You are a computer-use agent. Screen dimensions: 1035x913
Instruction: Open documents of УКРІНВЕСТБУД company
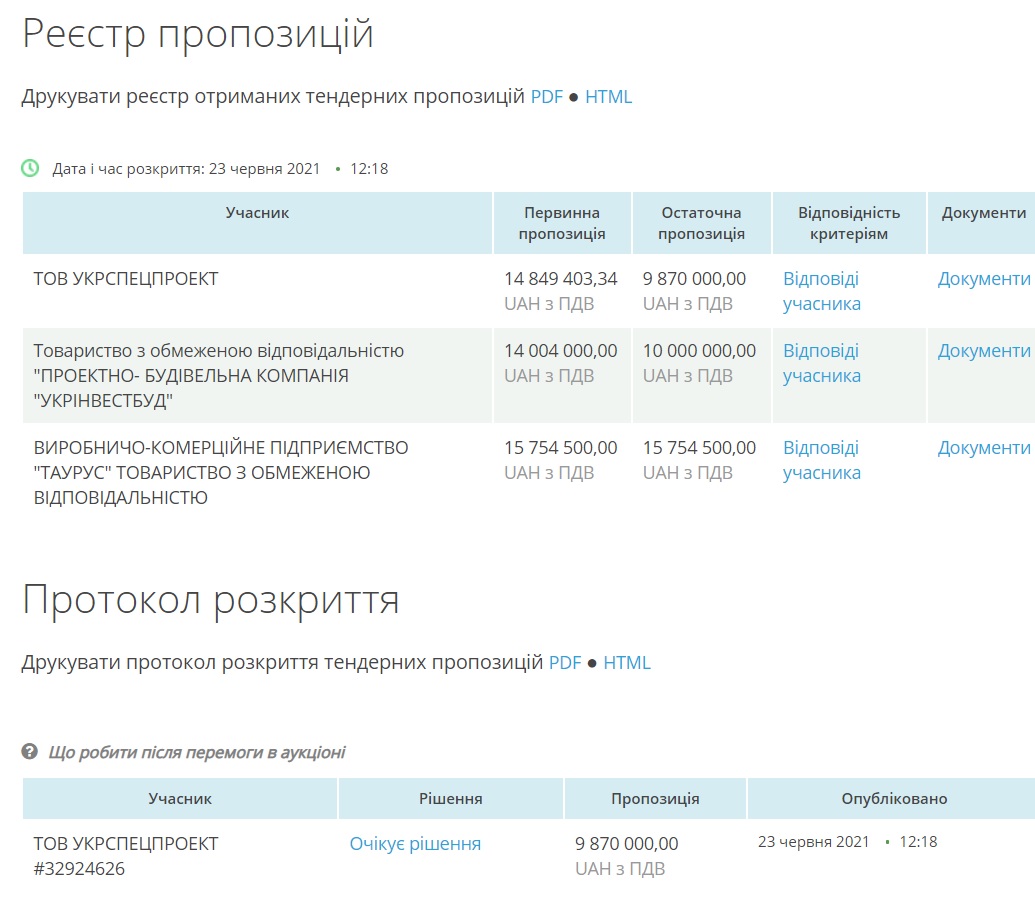tap(984, 351)
